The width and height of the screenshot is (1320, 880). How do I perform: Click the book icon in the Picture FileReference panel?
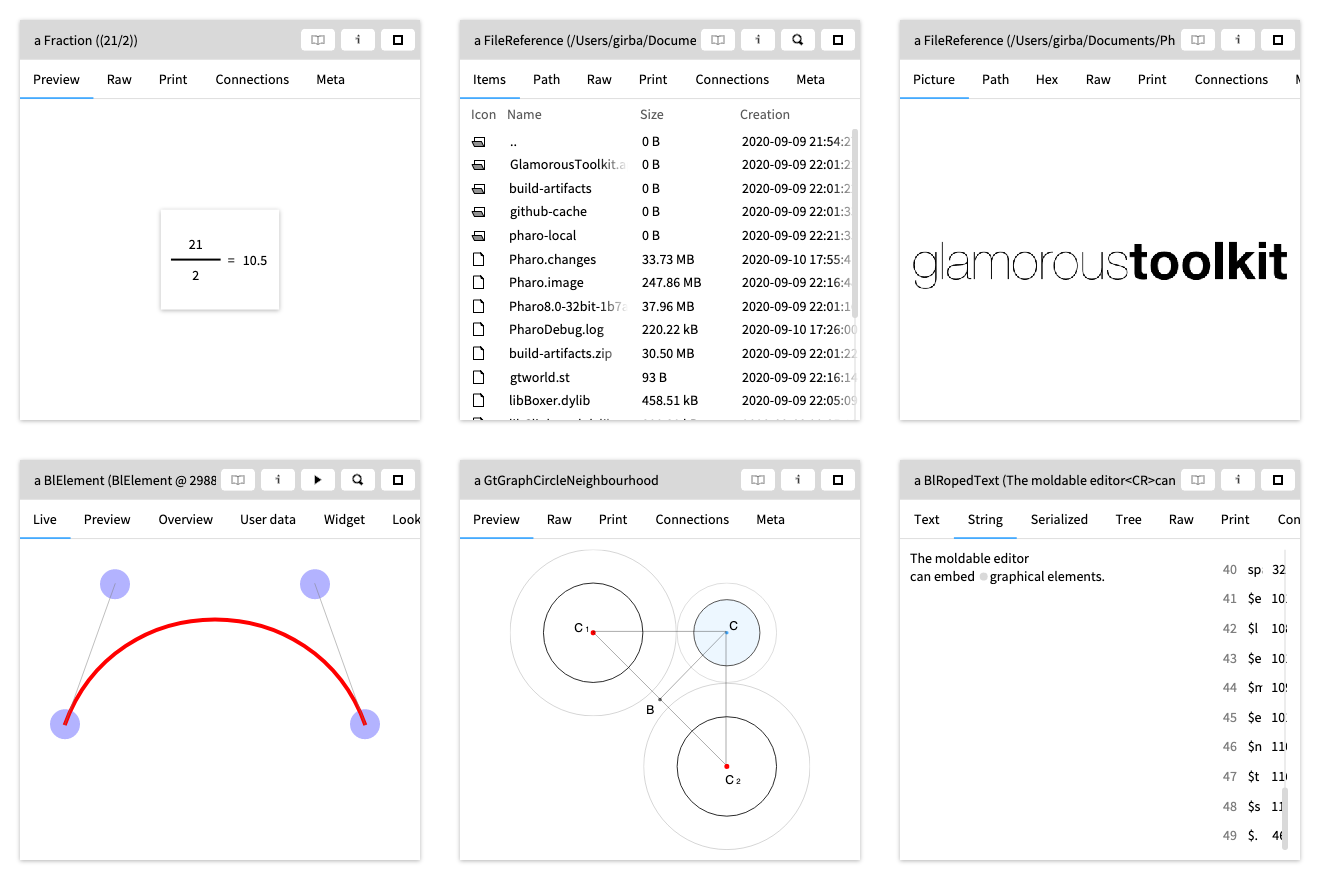coord(1198,40)
